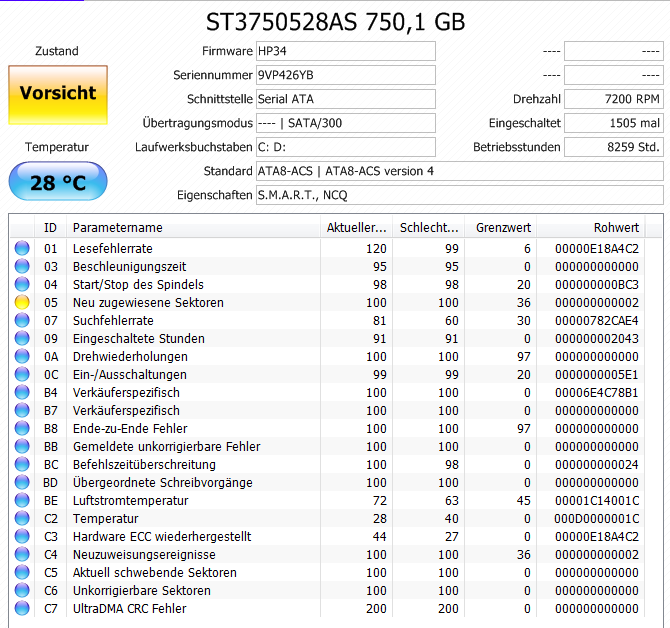Select the Luftstromtemperatur parameter
Screen dimensions: 670x628
click(x=130, y=500)
